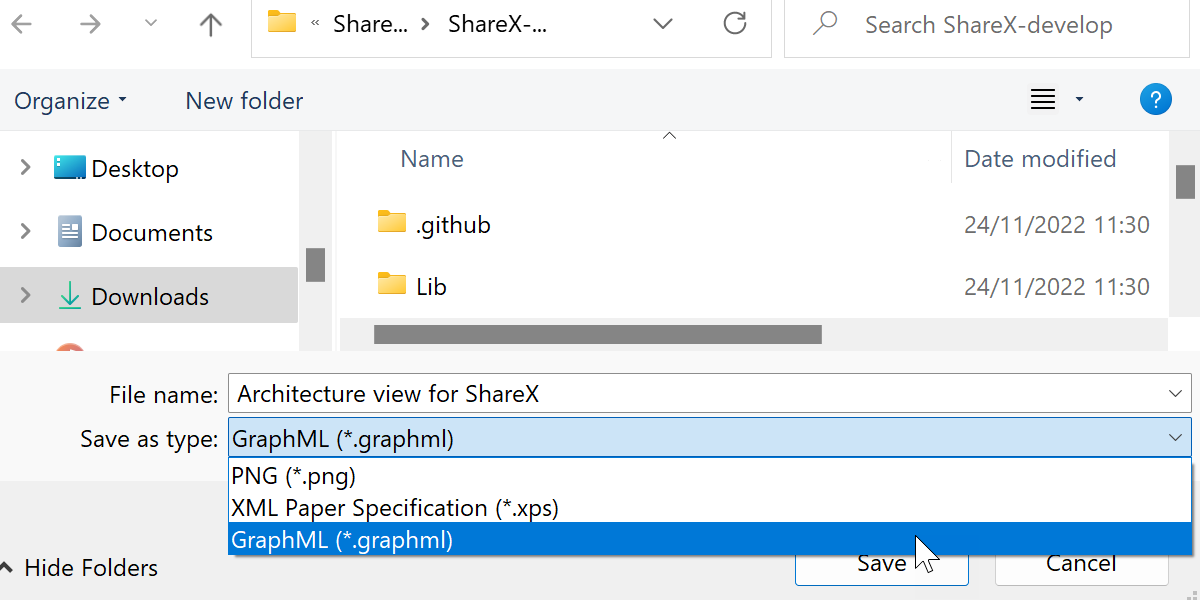Open recent locations dropdown arrow
Image resolution: width=1200 pixels, height=600 pixels.
coord(151,25)
